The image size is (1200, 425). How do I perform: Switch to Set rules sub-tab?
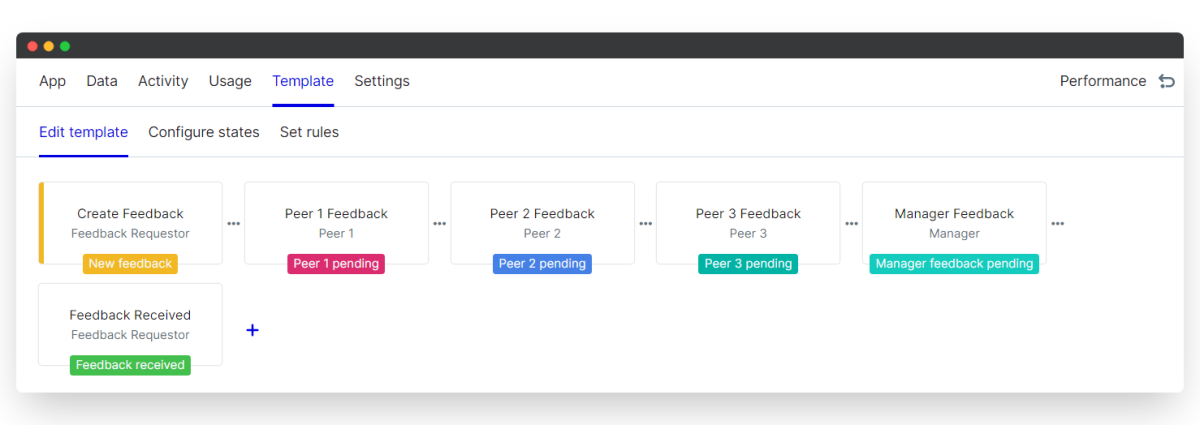(309, 132)
